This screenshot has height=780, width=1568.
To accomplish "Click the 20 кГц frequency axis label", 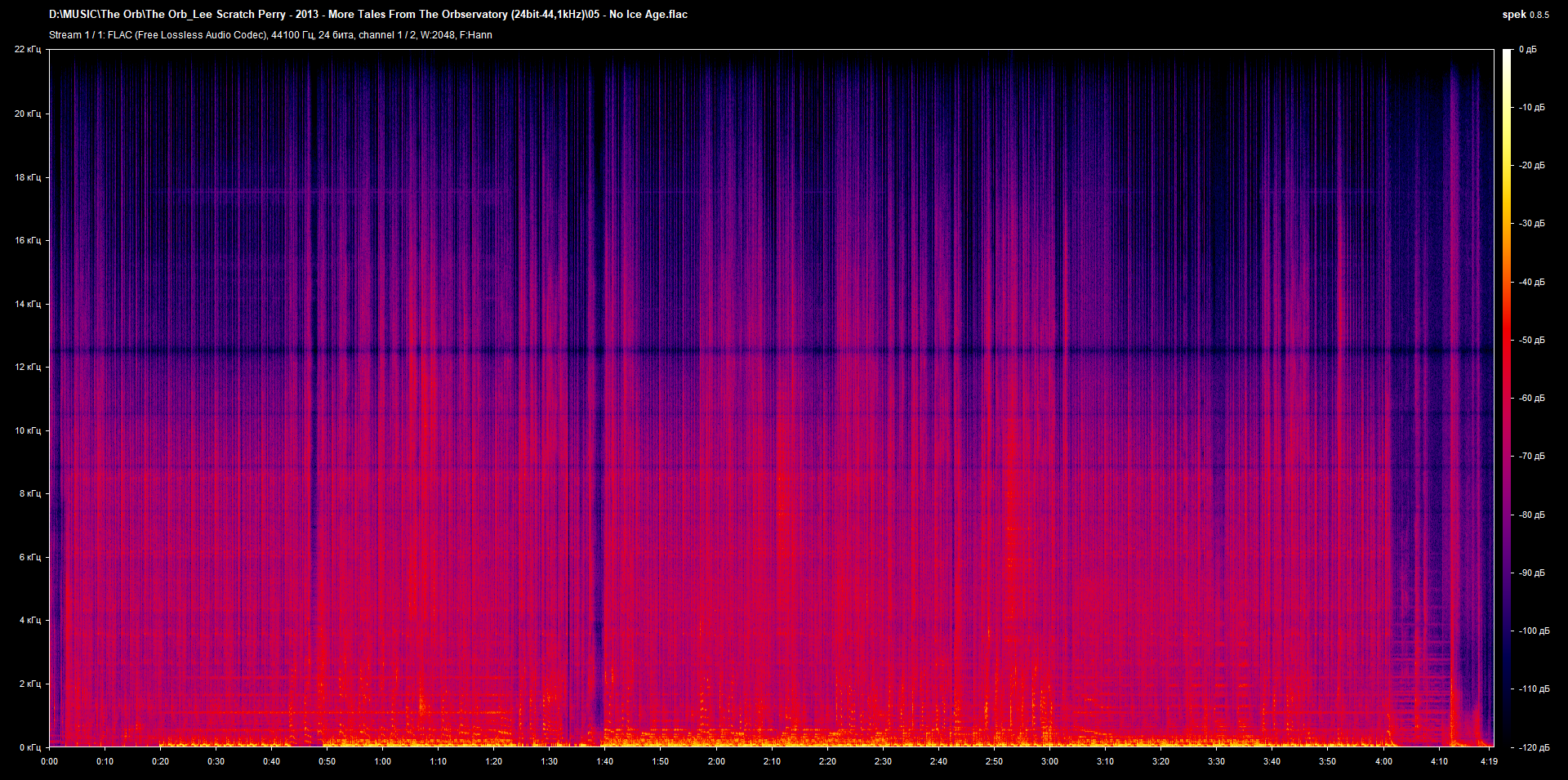I will click(x=27, y=114).
